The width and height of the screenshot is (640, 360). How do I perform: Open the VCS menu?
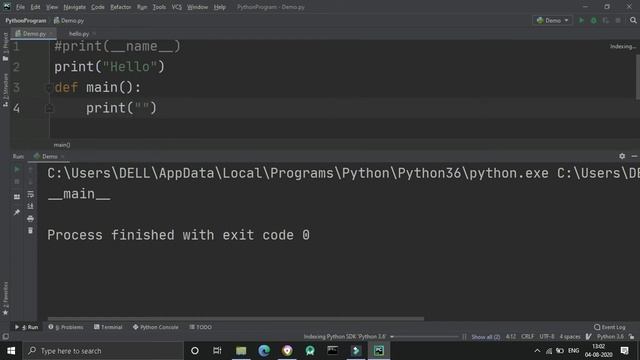coord(176,7)
